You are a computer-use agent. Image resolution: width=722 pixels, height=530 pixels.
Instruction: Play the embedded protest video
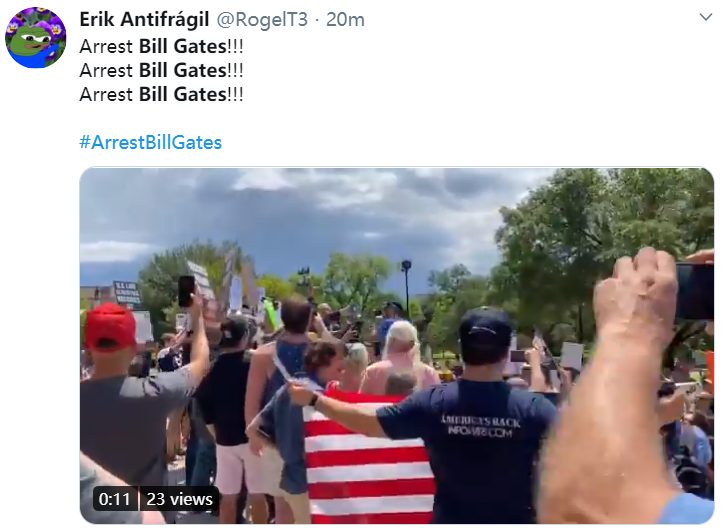click(397, 345)
